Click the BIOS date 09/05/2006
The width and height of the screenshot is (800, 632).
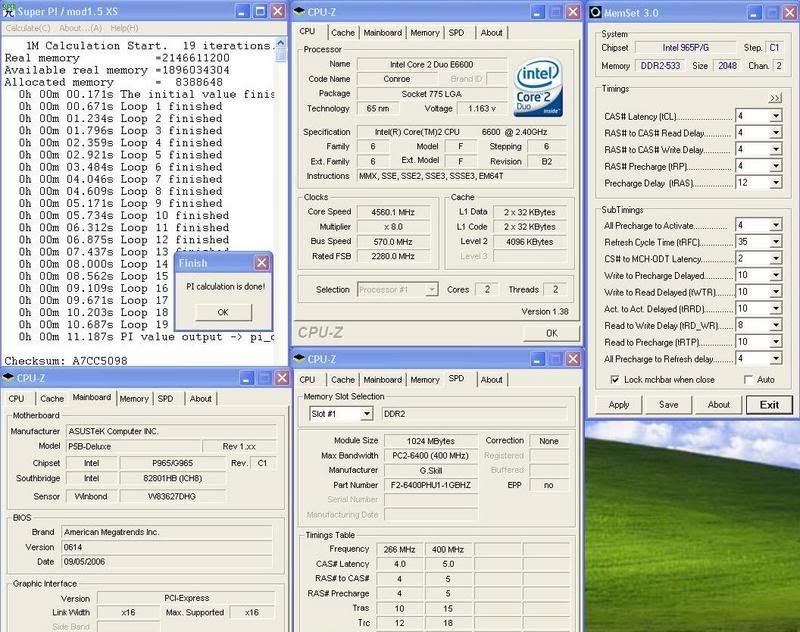(x=167, y=562)
